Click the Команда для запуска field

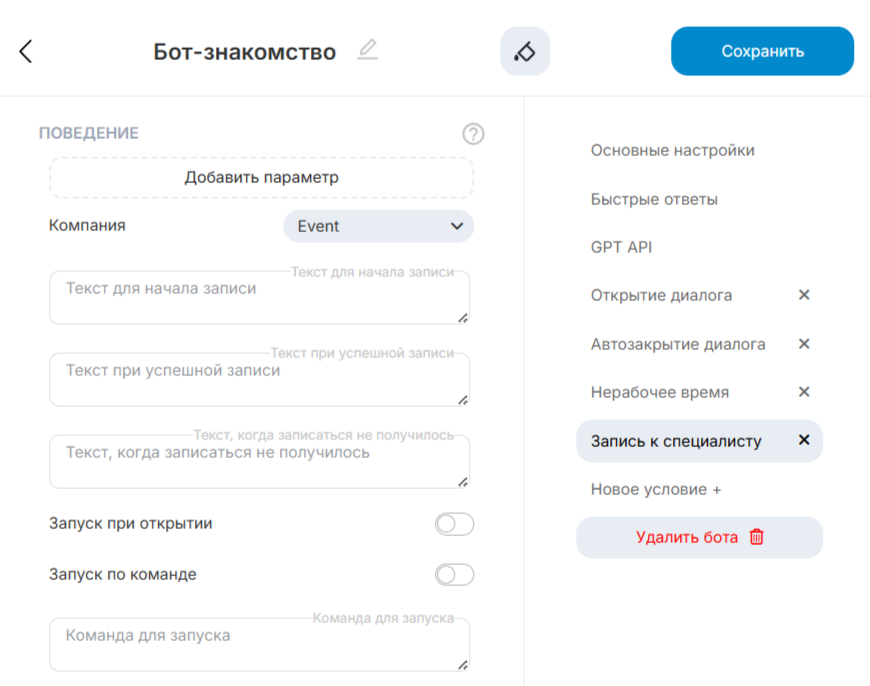coord(259,645)
